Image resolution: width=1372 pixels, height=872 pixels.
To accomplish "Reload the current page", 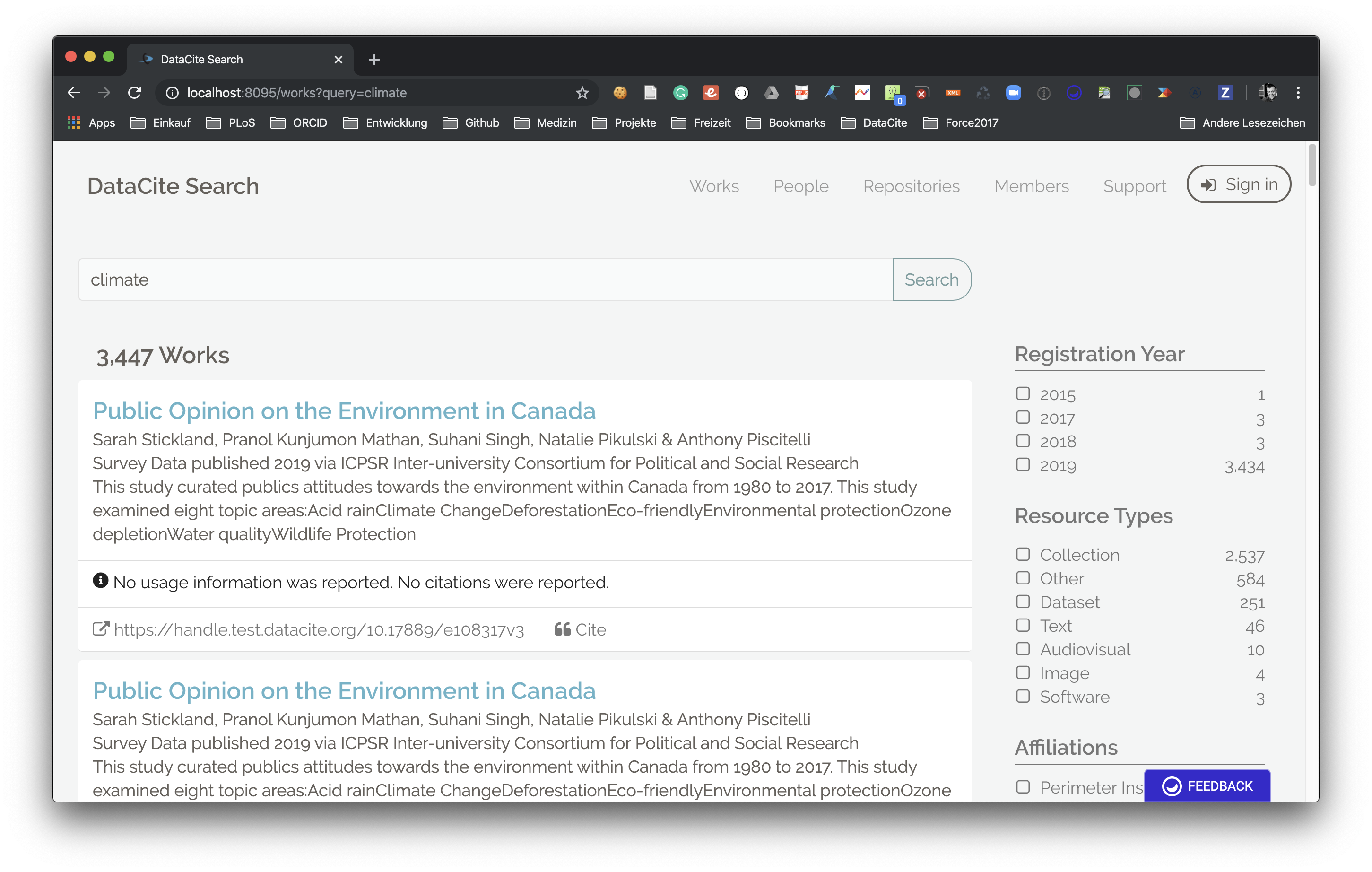I will tap(134, 93).
